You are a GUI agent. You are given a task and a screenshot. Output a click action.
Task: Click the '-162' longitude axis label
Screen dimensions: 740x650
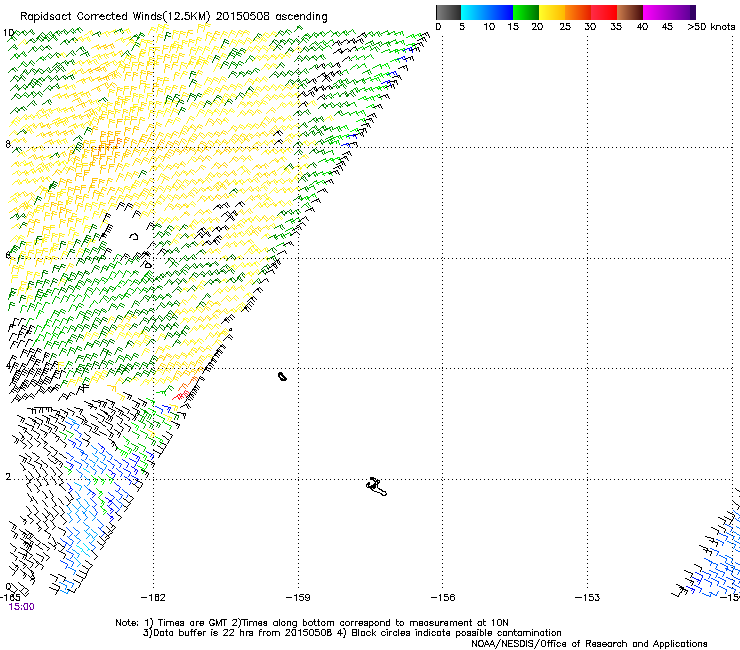[x=153, y=598]
